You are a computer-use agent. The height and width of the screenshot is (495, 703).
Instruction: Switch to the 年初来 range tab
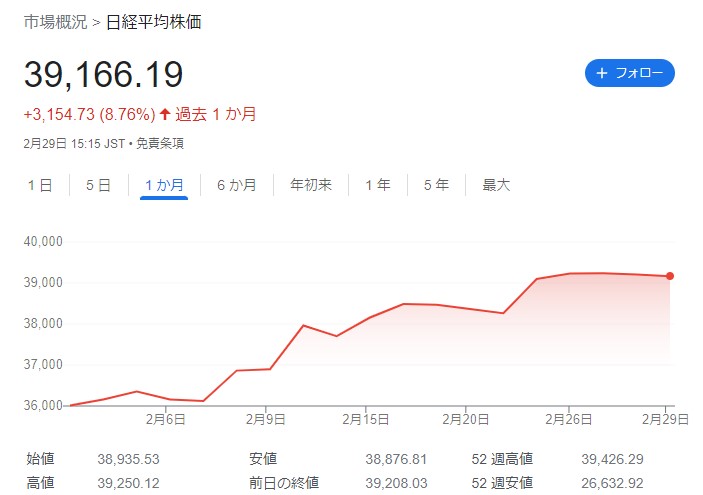pyautogui.click(x=311, y=185)
